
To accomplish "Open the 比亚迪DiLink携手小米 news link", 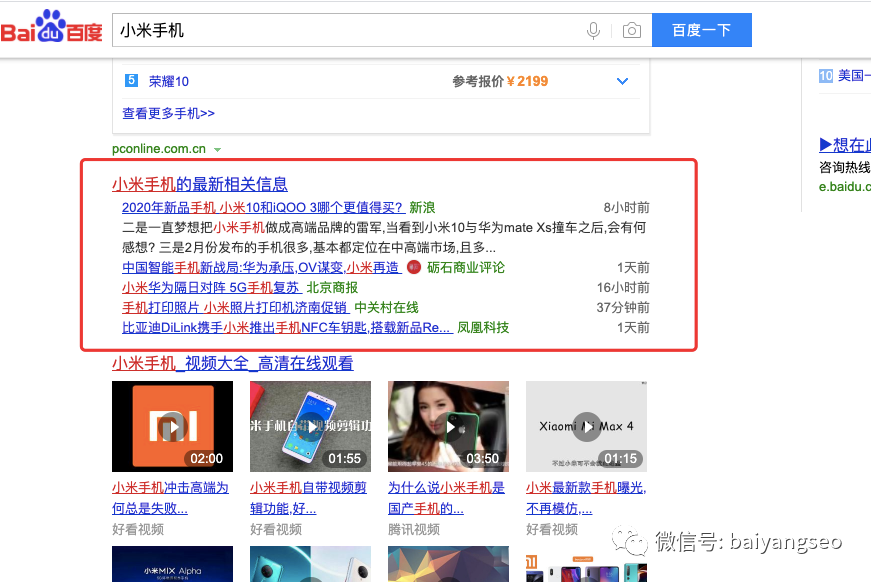I will 287,328.
